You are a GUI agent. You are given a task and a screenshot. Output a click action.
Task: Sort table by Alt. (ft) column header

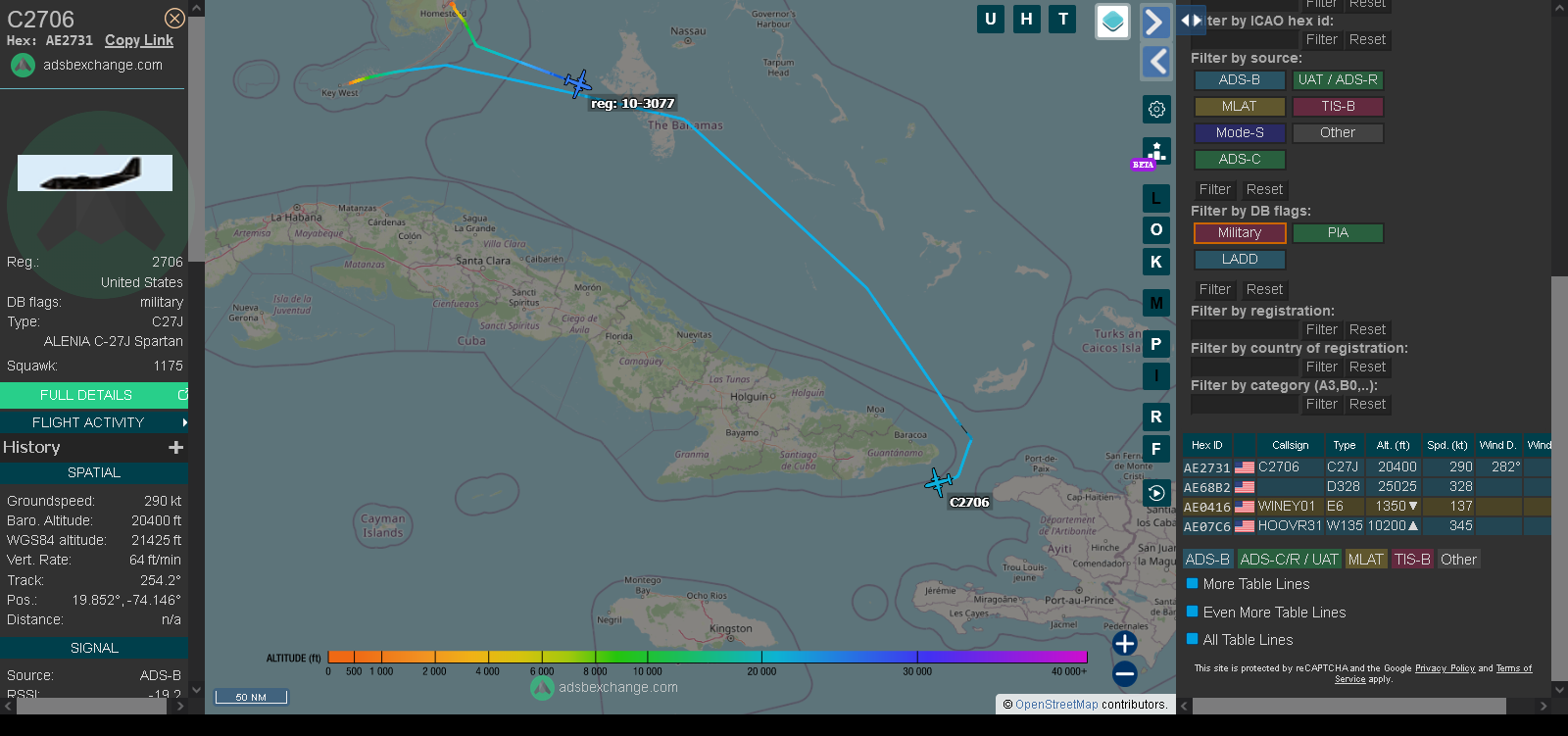(x=1393, y=445)
